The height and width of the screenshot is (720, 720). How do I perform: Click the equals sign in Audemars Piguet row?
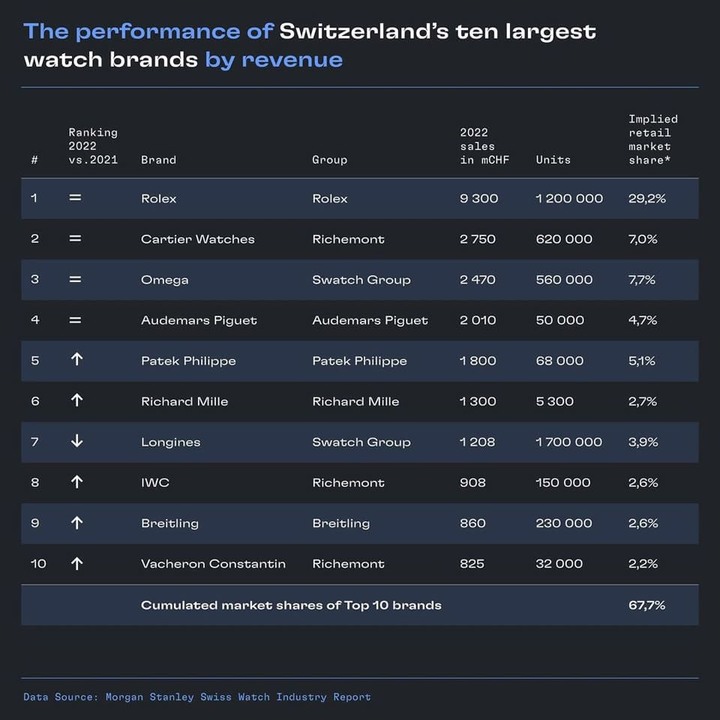tap(75, 320)
